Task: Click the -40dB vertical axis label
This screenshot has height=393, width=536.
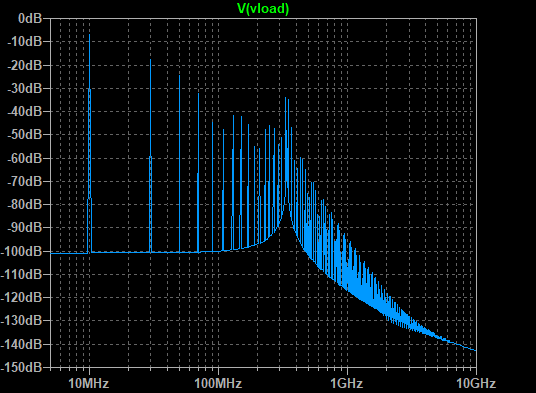Action: pyautogui.click(x=25, y=111)
